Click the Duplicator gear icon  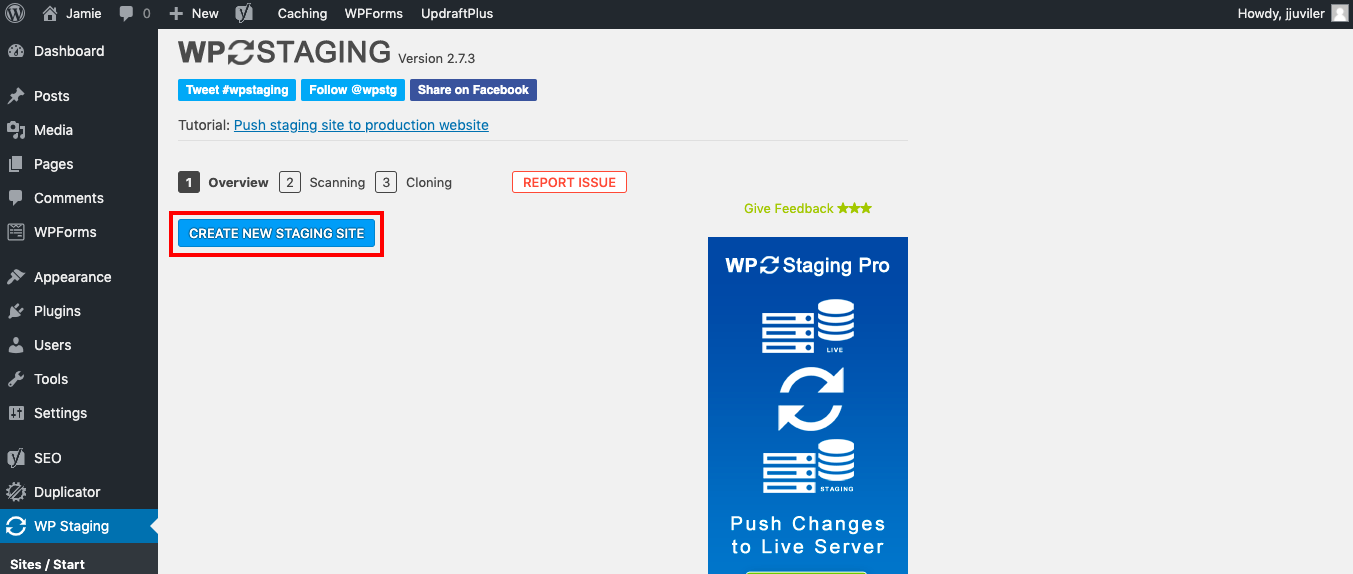click(x=16, y=492)
